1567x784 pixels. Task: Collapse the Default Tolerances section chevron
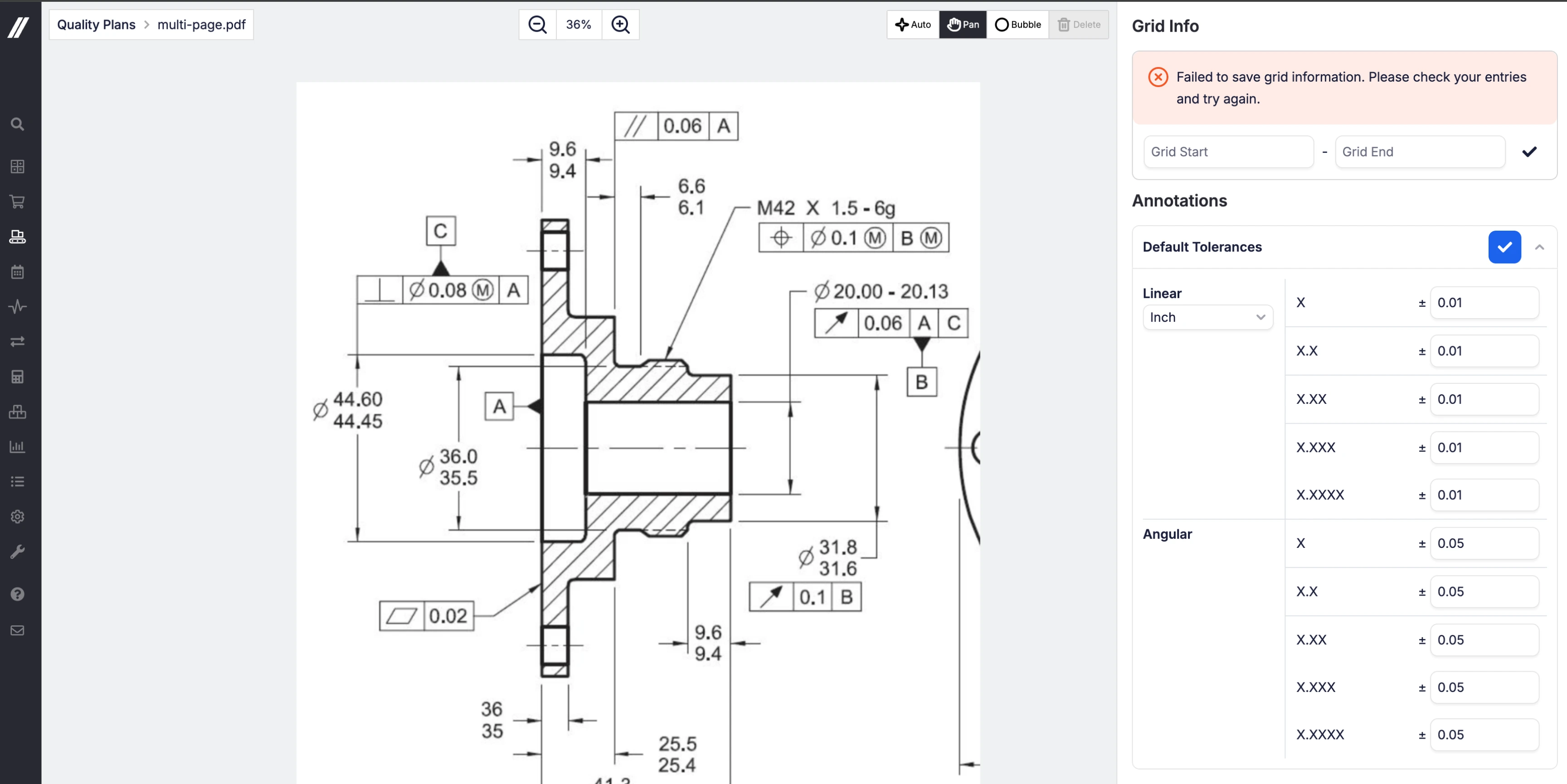pyautogui.click(x=1540, y=247)
